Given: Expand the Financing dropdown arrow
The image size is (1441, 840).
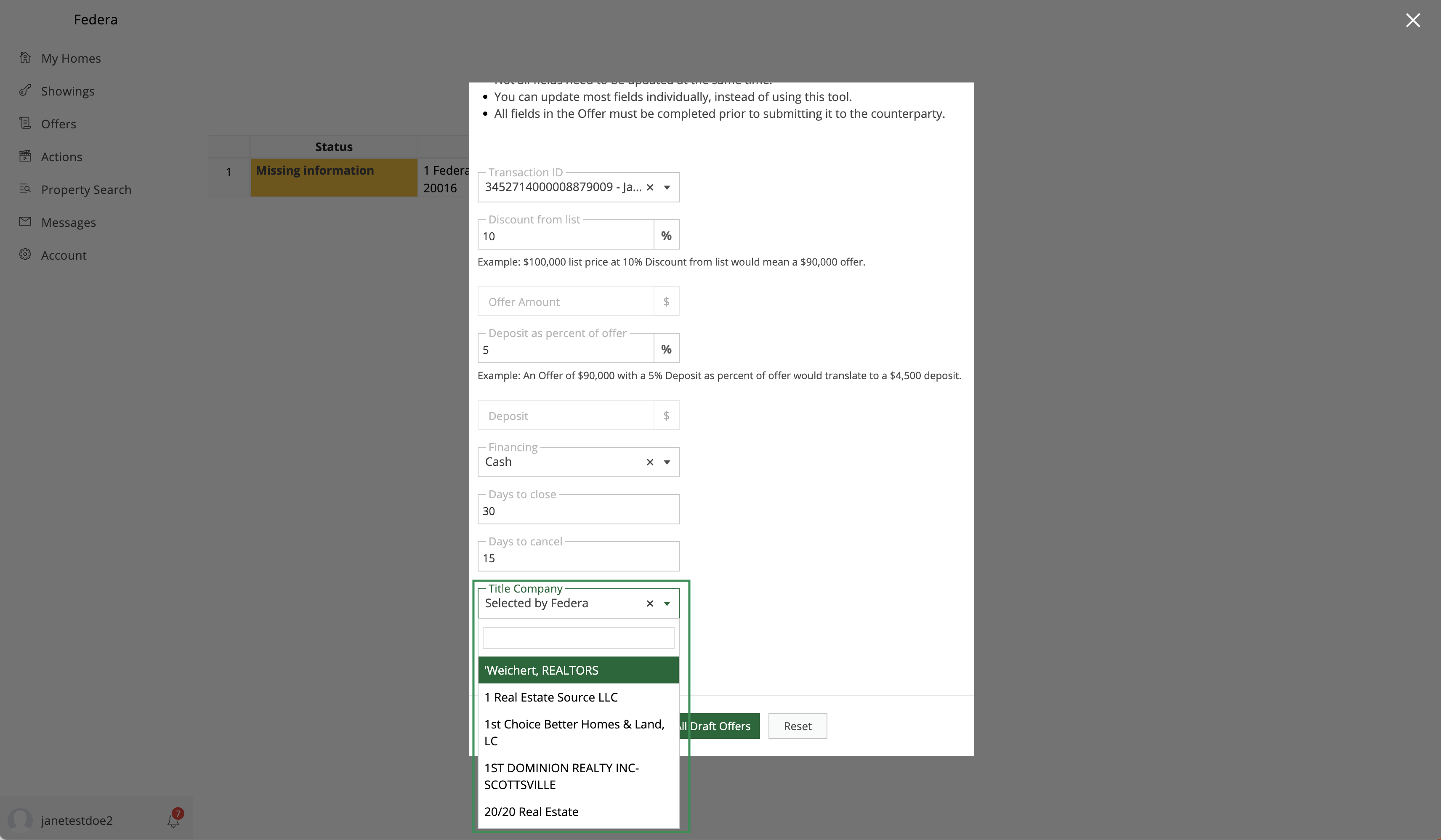Looking at the screenshot, I should pos(667,462).
